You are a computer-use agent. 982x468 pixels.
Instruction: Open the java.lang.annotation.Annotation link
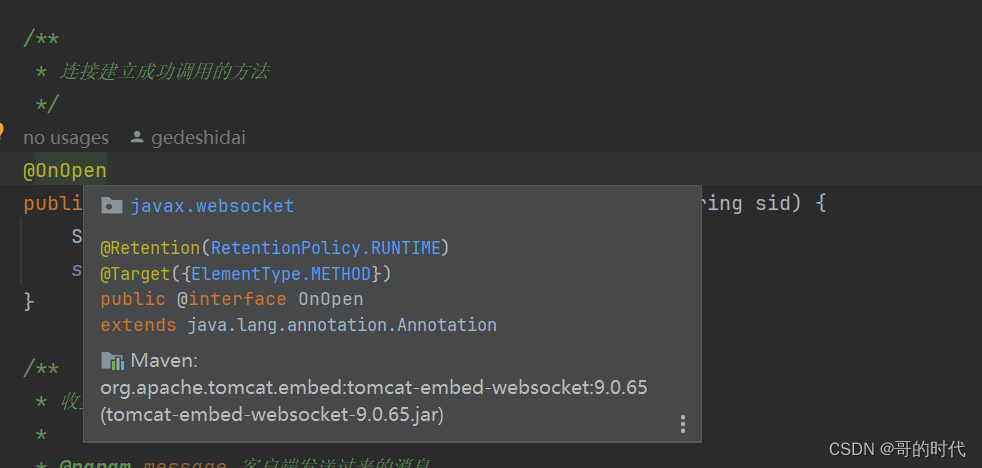pyautogui.click(x=341, y=325)
